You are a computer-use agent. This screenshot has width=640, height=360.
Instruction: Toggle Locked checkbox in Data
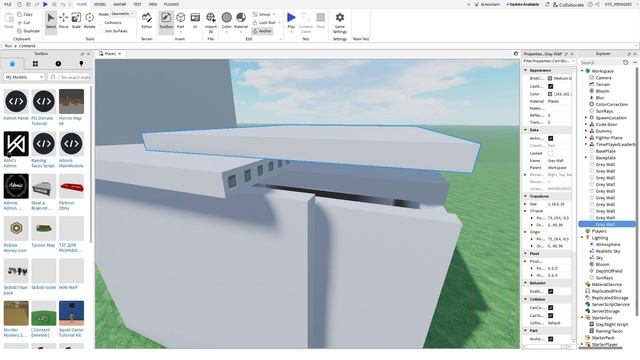click(551, 153)
